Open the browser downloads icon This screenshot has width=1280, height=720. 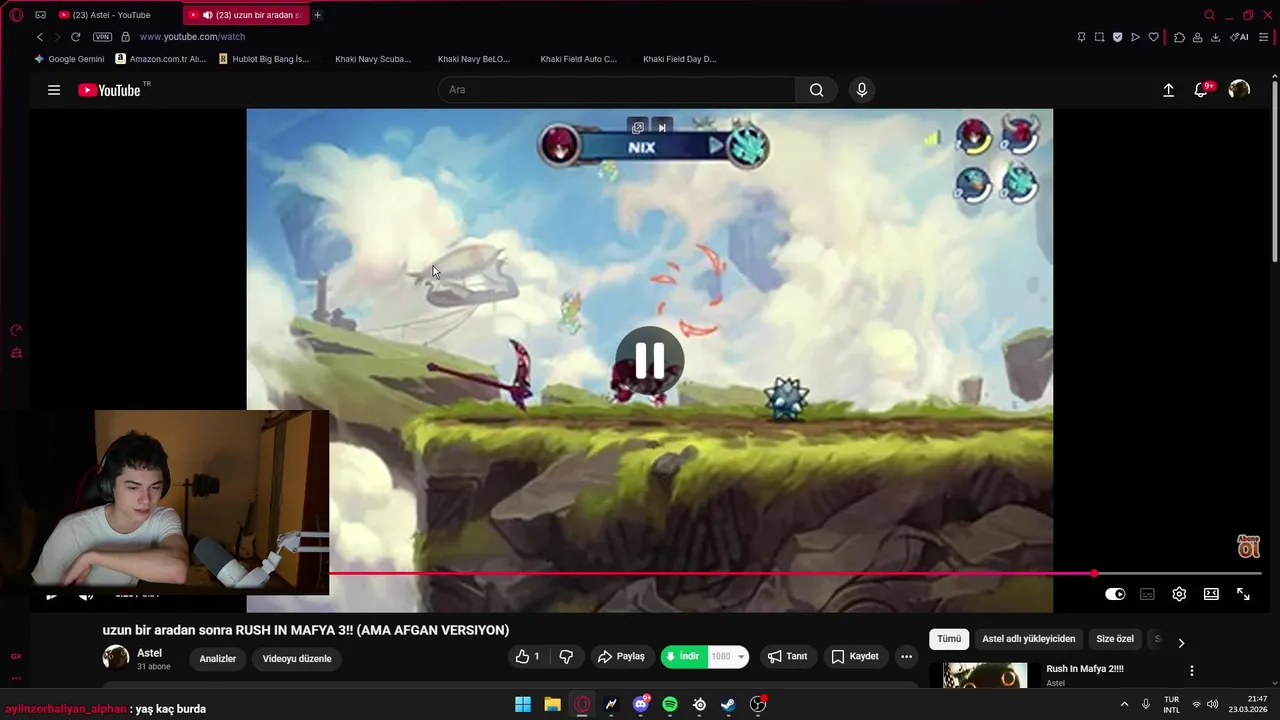(x=1215, y=37)
